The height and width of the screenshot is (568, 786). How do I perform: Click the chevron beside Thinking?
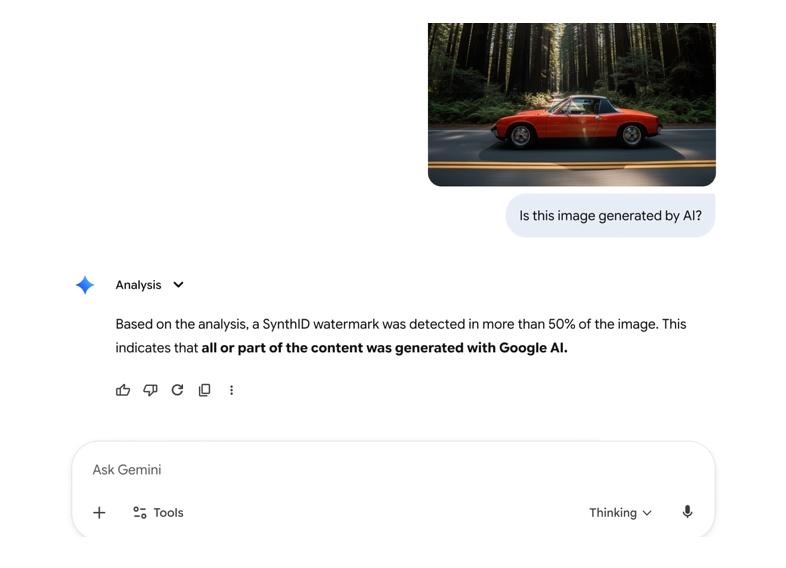click(647, 513)
